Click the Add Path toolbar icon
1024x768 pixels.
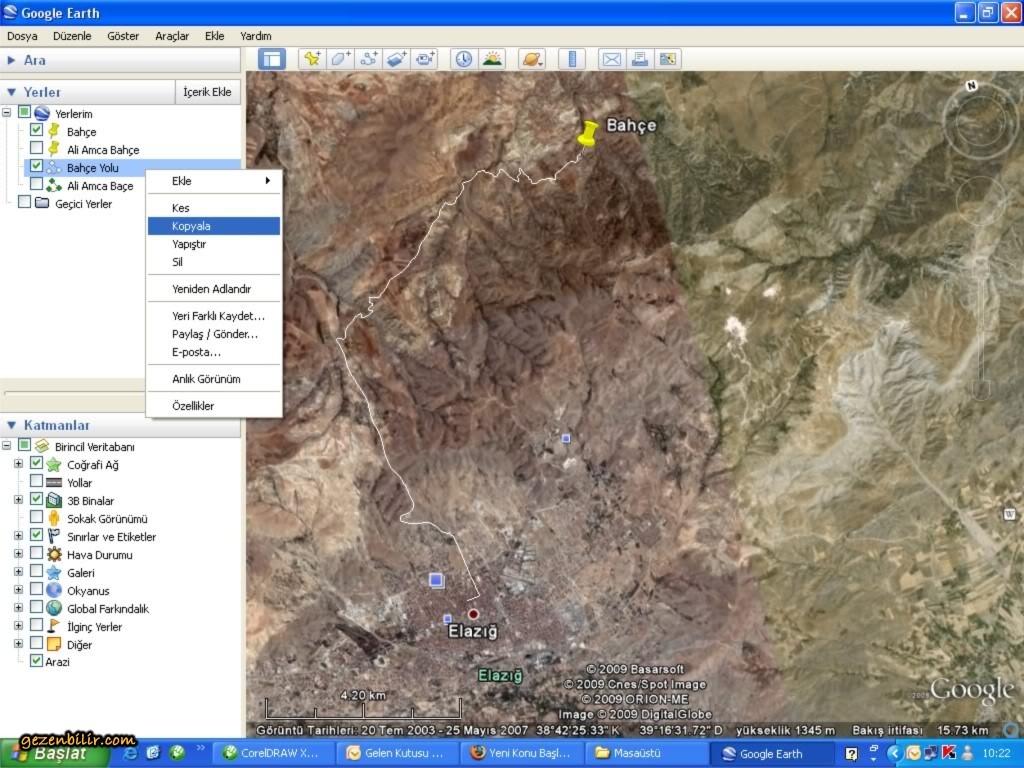pos(369,59)
